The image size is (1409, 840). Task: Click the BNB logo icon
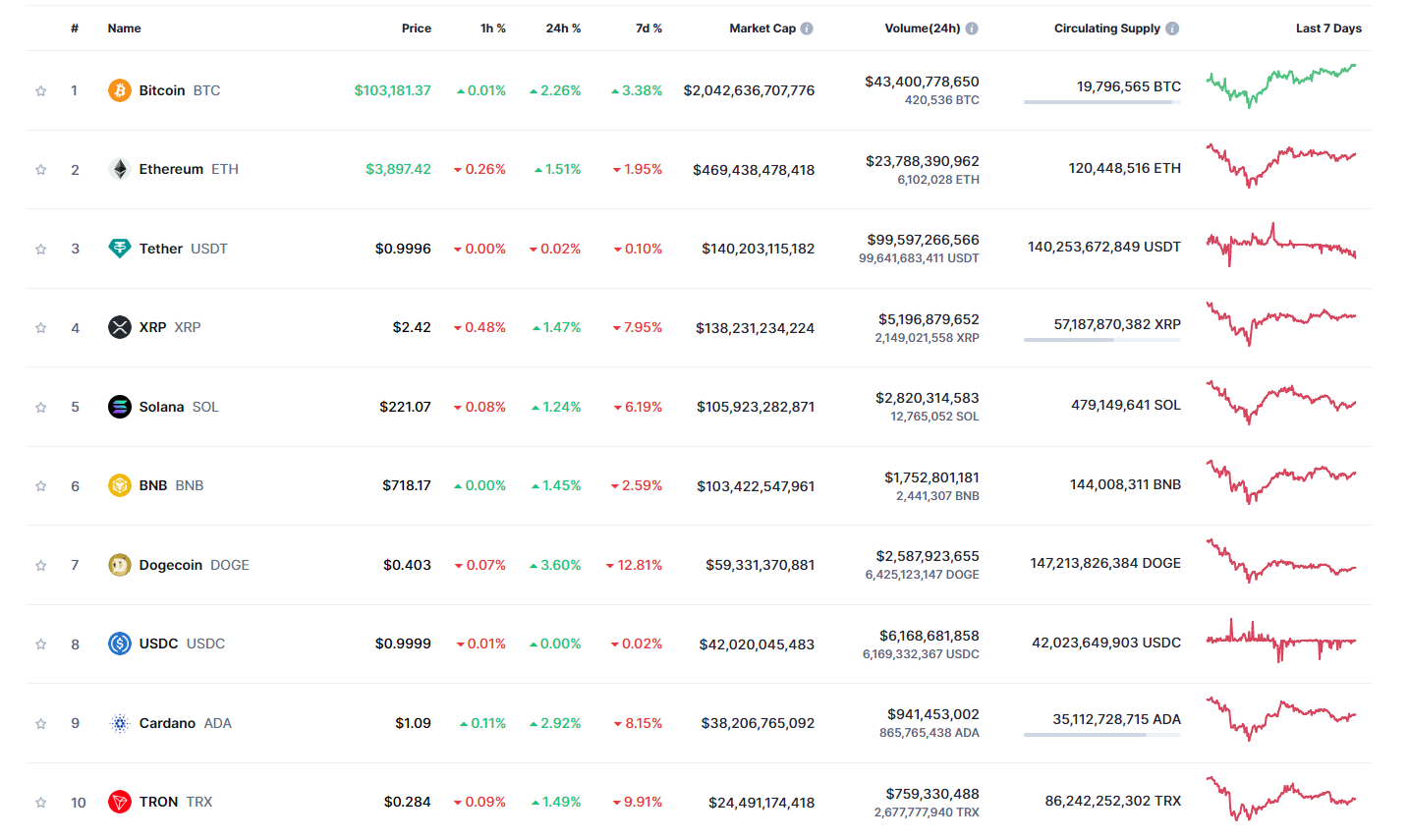tap(119, 485)
